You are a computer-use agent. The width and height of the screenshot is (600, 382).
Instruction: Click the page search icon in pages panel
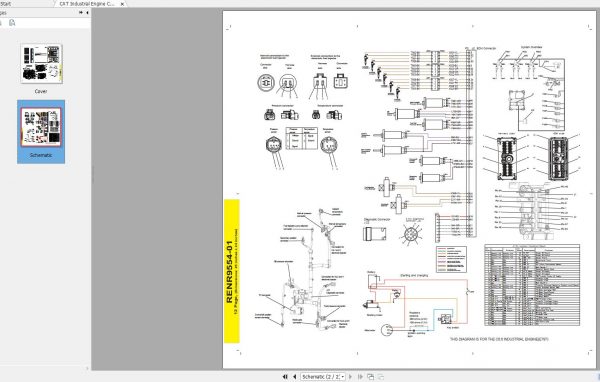pos(12,23)
